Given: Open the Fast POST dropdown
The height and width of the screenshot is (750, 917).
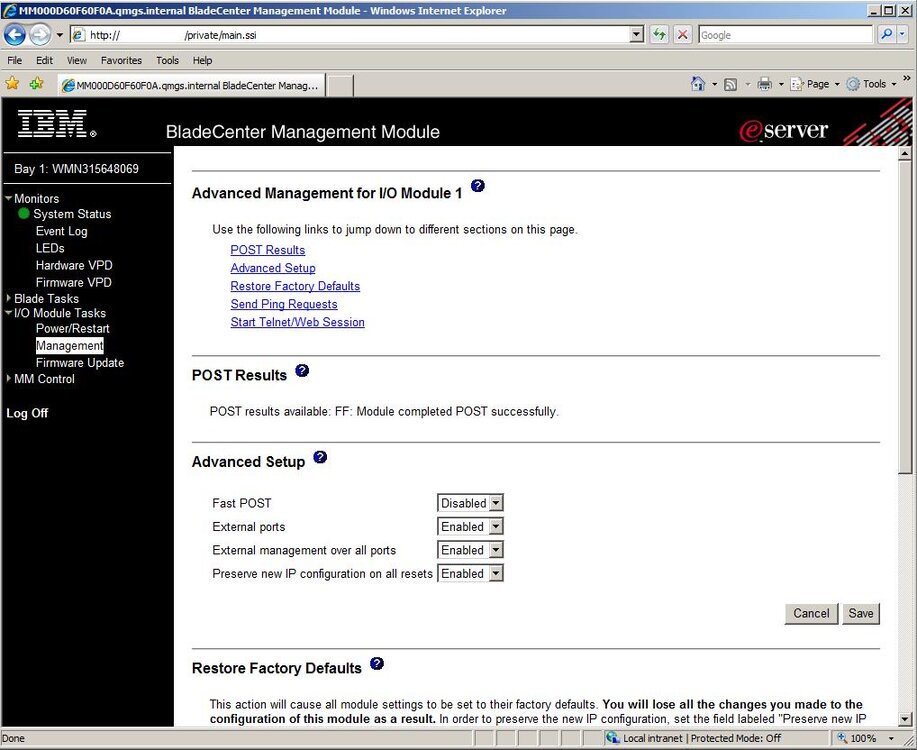Looking at the screenshot, I should (470, 503).
